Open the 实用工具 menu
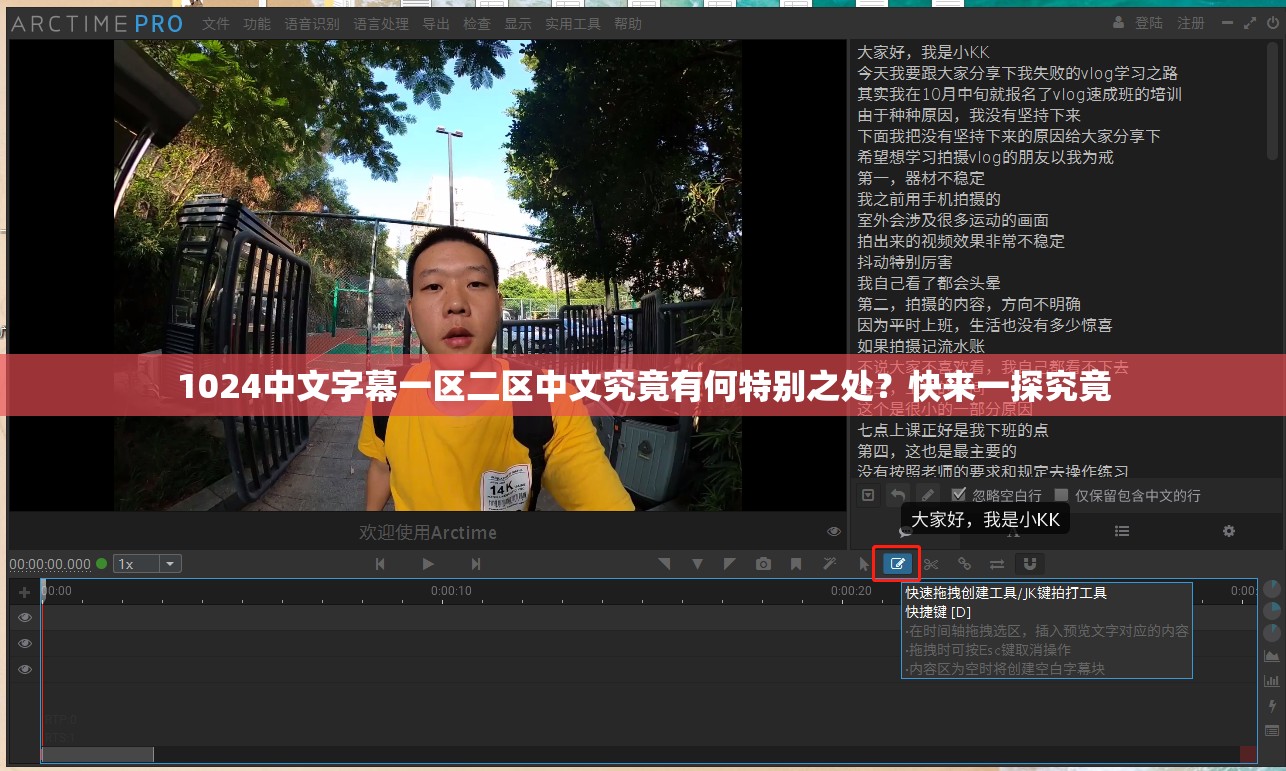 pos(573,23)
